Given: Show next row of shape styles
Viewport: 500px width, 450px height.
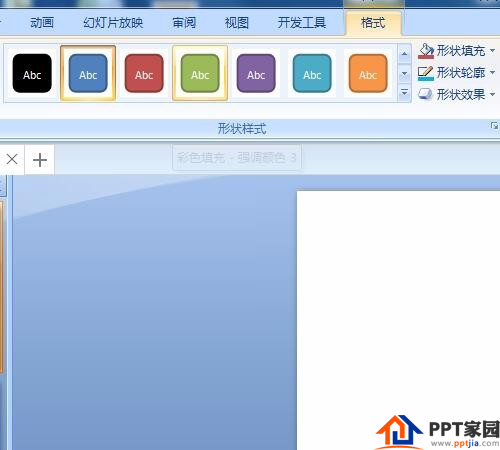Looking at the screenshot, I should point(404,73).
